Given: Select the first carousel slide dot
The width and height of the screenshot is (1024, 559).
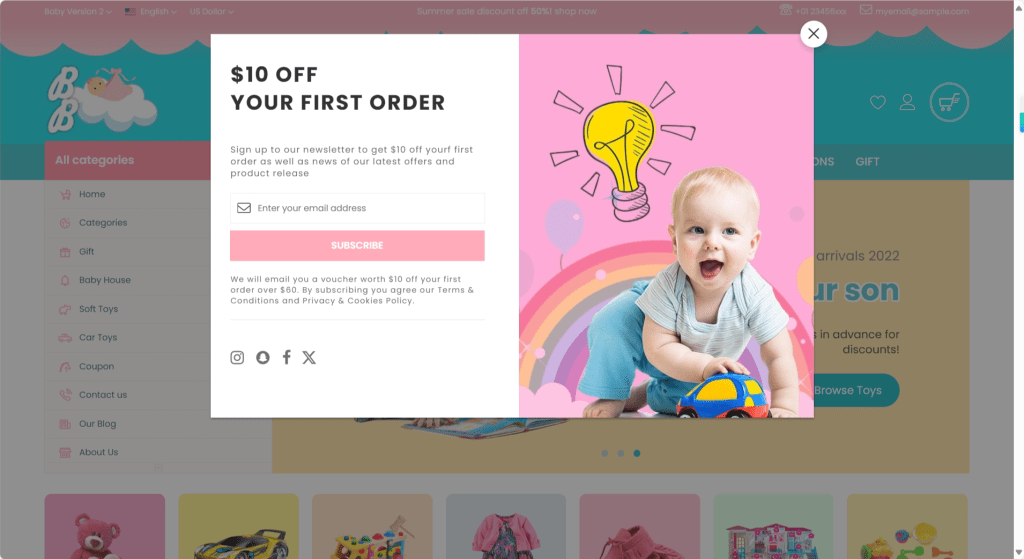Looking at the screenshot, I should point(605,453).
